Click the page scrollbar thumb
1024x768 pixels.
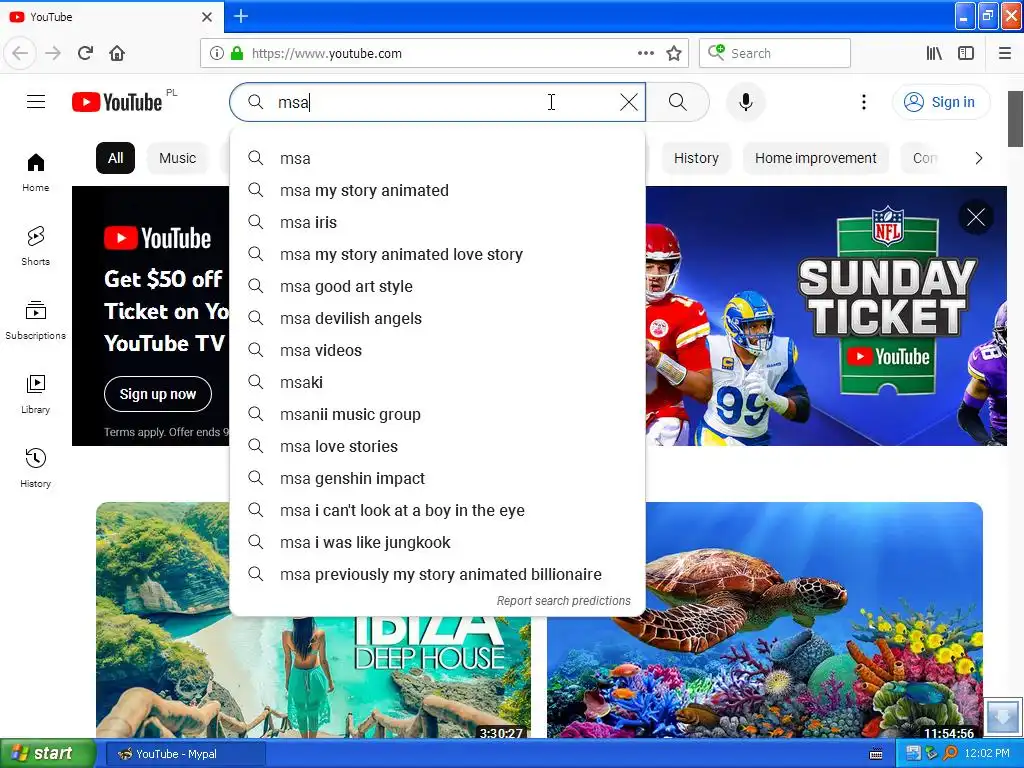(x=1015, y=119)
